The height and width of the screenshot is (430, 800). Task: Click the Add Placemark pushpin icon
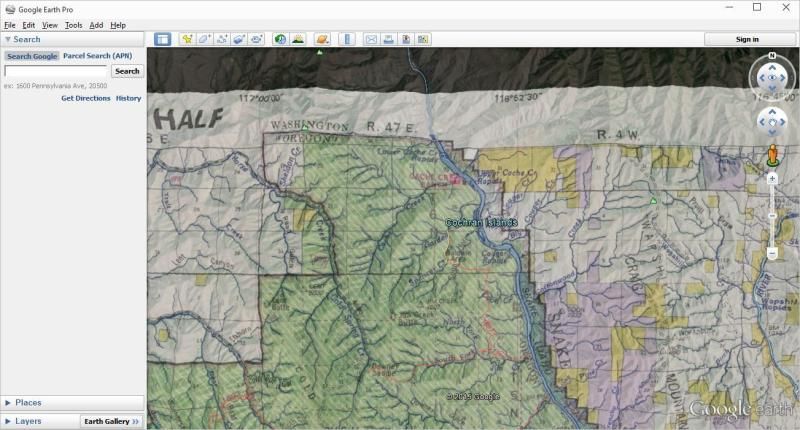tap(187, 39)
